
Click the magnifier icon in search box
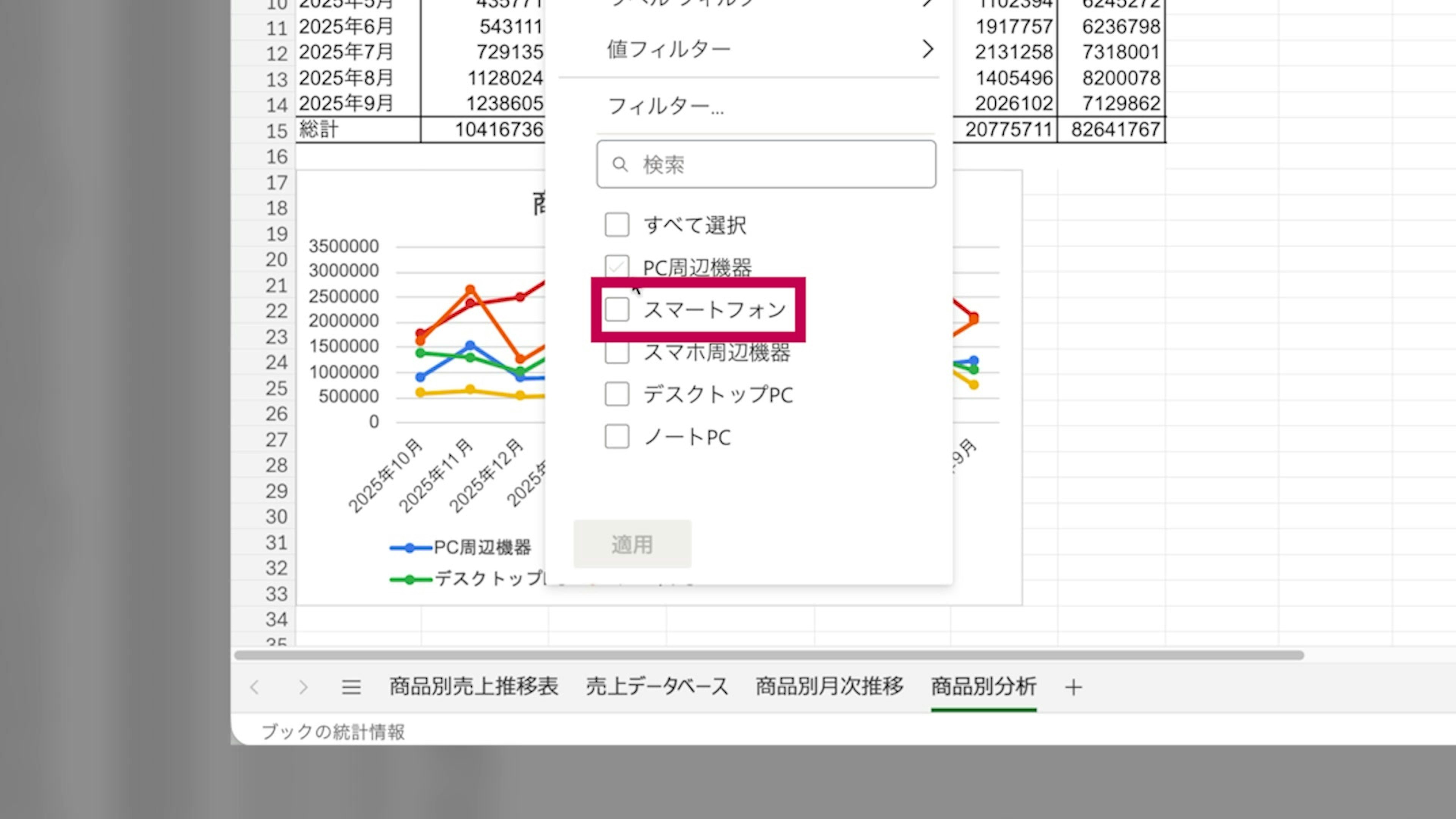click(x=620, y=165)
